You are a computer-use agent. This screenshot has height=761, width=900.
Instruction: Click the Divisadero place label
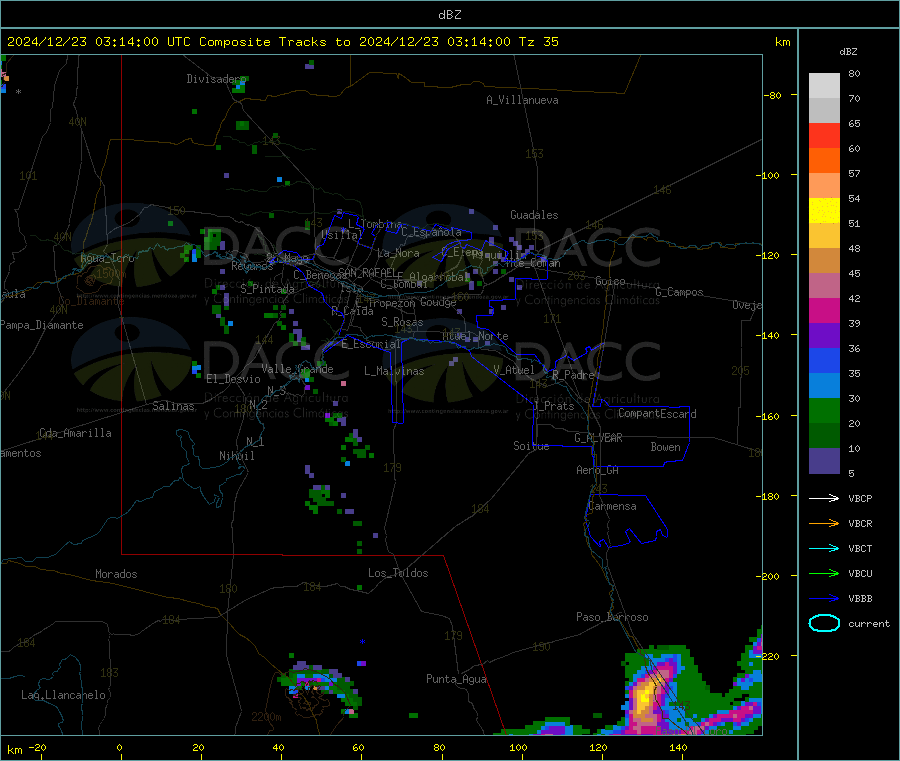point(216,79)
